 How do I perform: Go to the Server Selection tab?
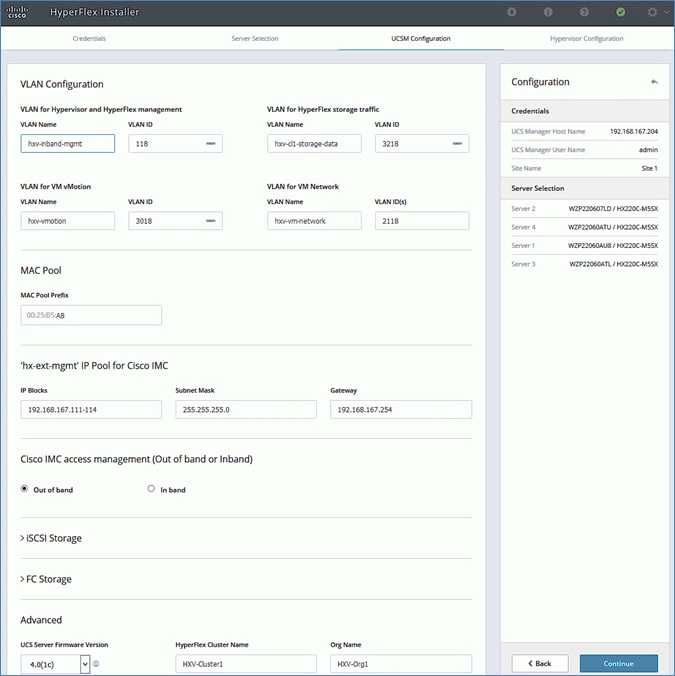[x=255, y=38]
